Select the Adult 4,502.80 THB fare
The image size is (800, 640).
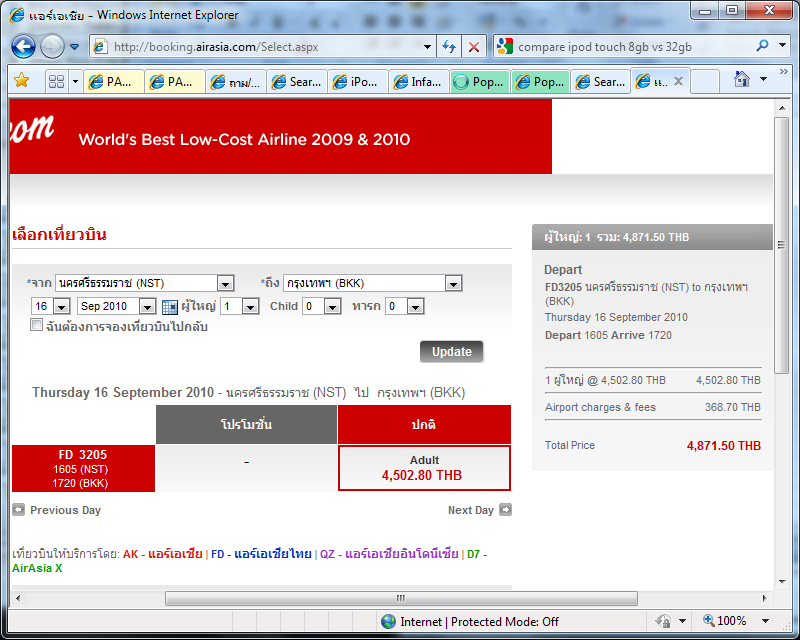(x=424, y=468)
